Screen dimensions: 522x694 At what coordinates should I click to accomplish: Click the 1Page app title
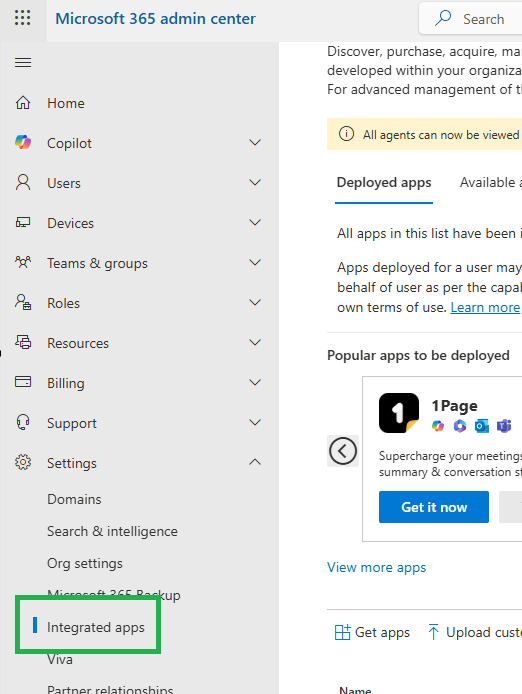[454, 405]
